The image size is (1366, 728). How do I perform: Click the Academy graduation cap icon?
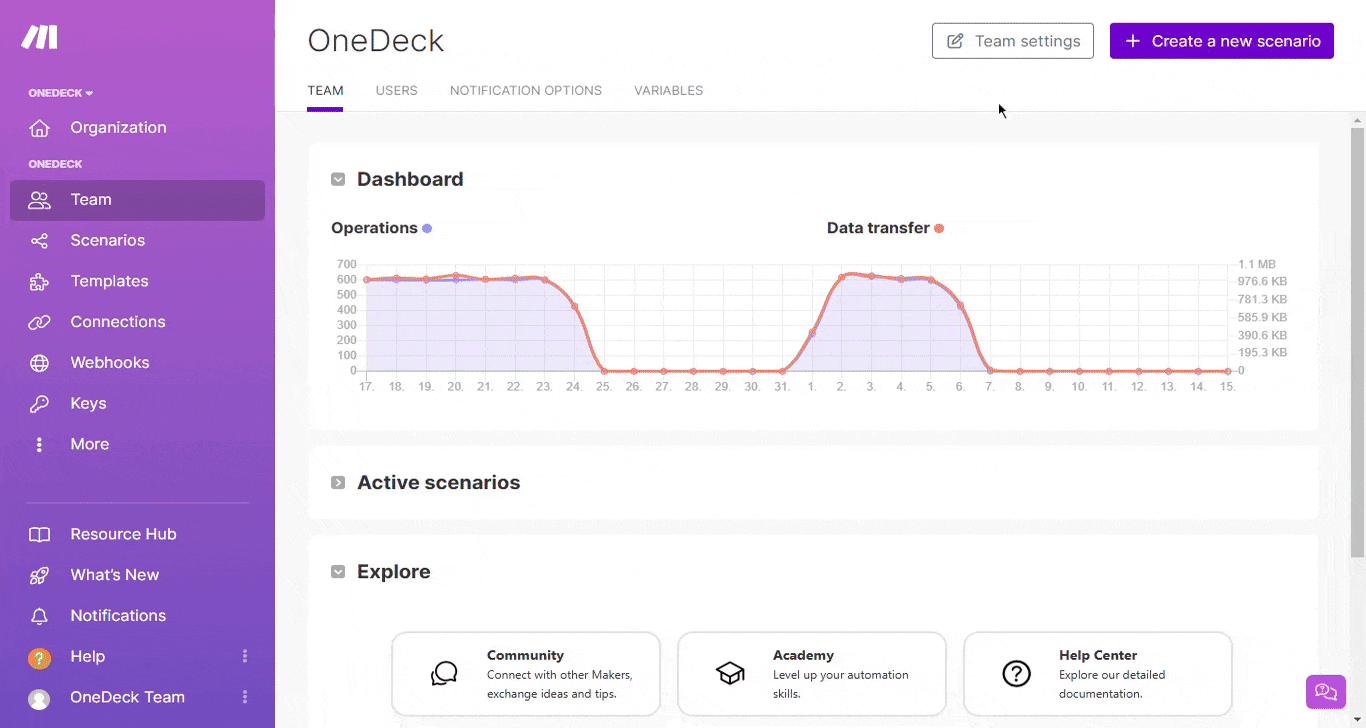click(730, 674)
